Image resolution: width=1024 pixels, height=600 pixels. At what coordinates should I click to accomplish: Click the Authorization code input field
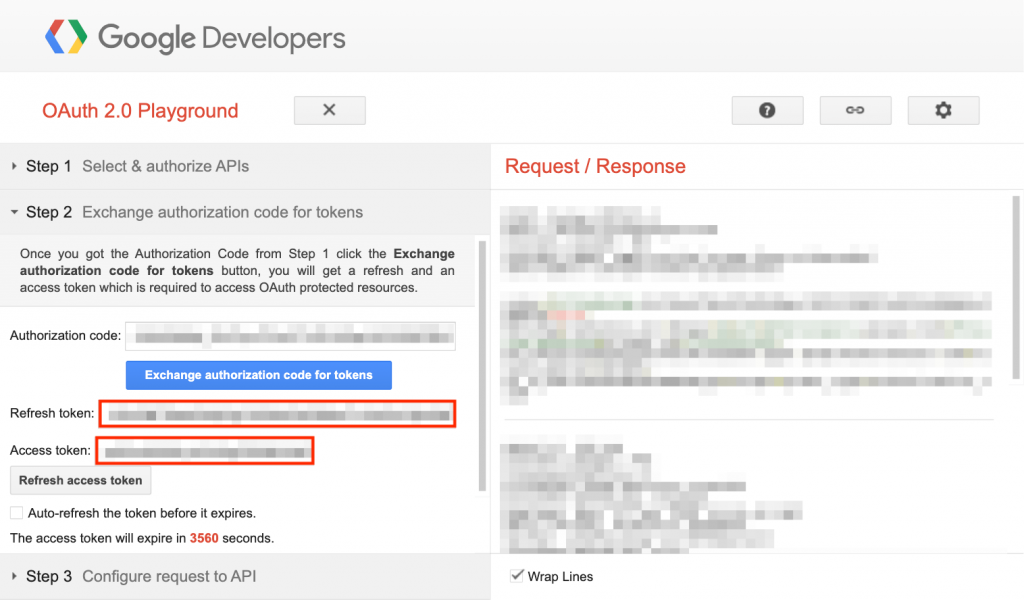(x=291, y=336)
